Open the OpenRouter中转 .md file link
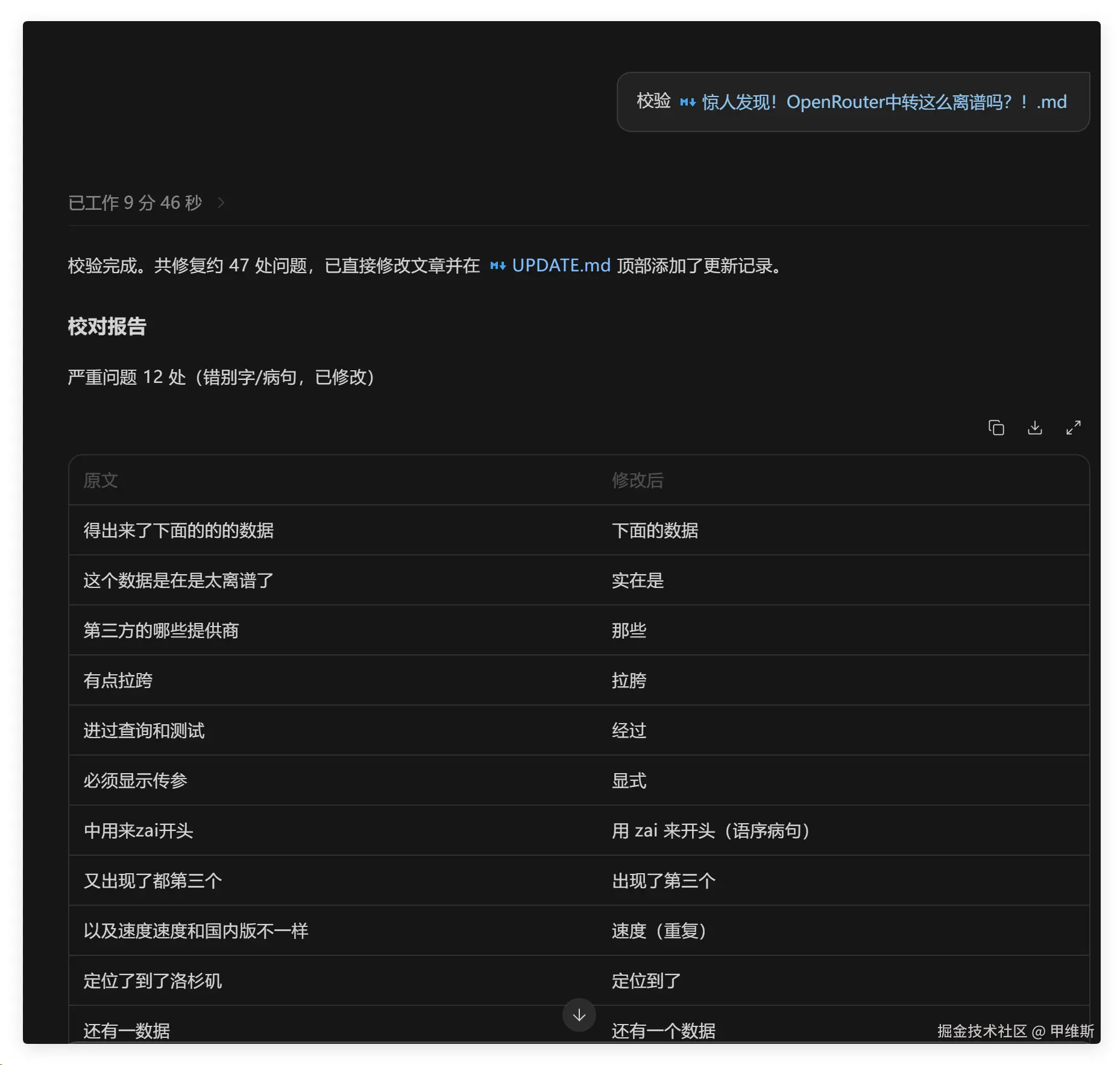 [x=884, y=102]
